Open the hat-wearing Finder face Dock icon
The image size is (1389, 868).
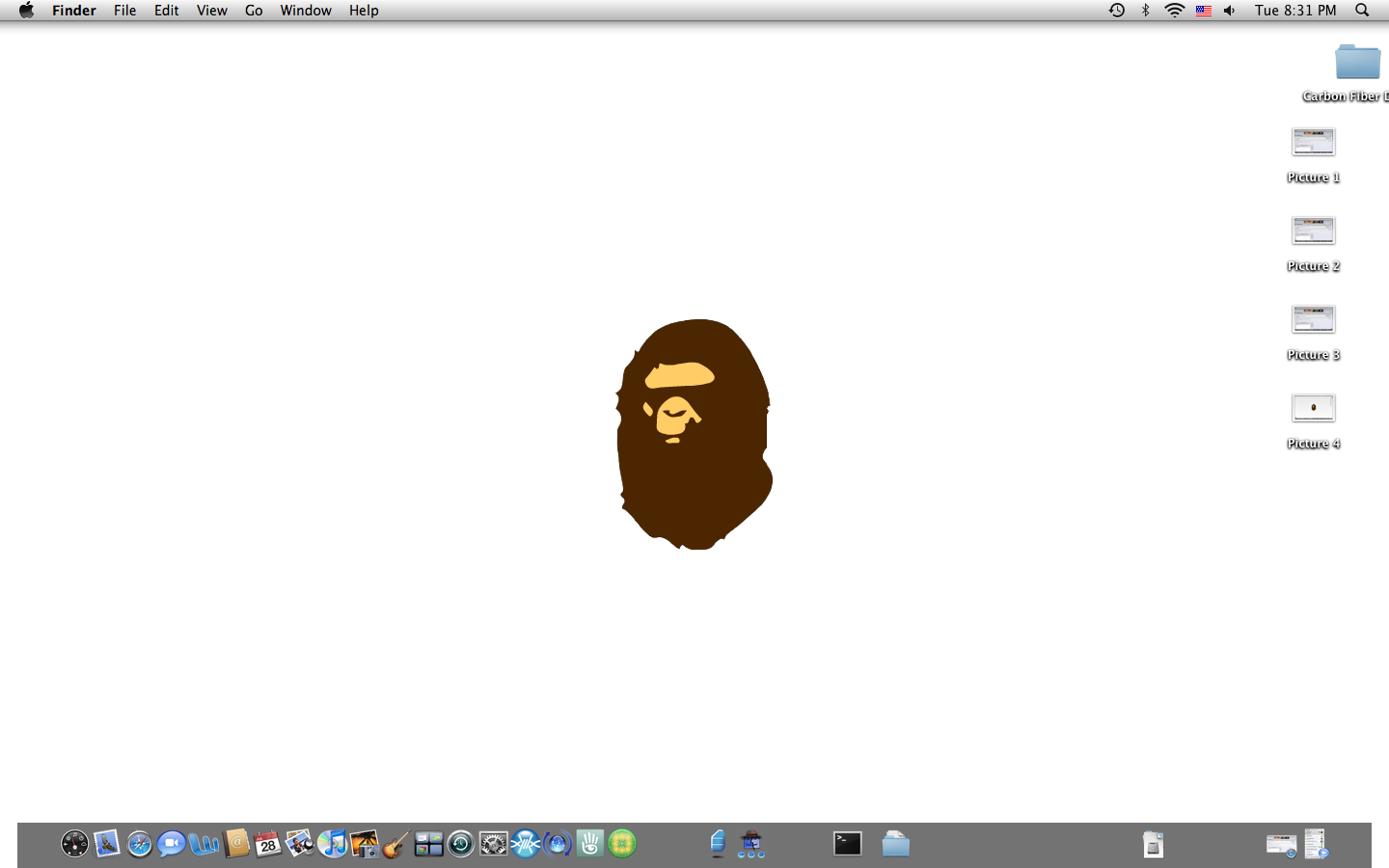tap(751, 844)
